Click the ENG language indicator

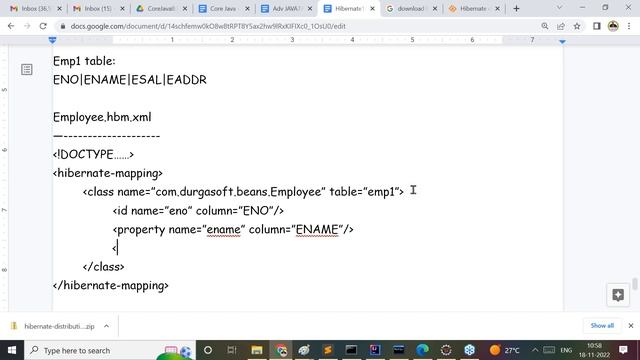click(566, 350)
